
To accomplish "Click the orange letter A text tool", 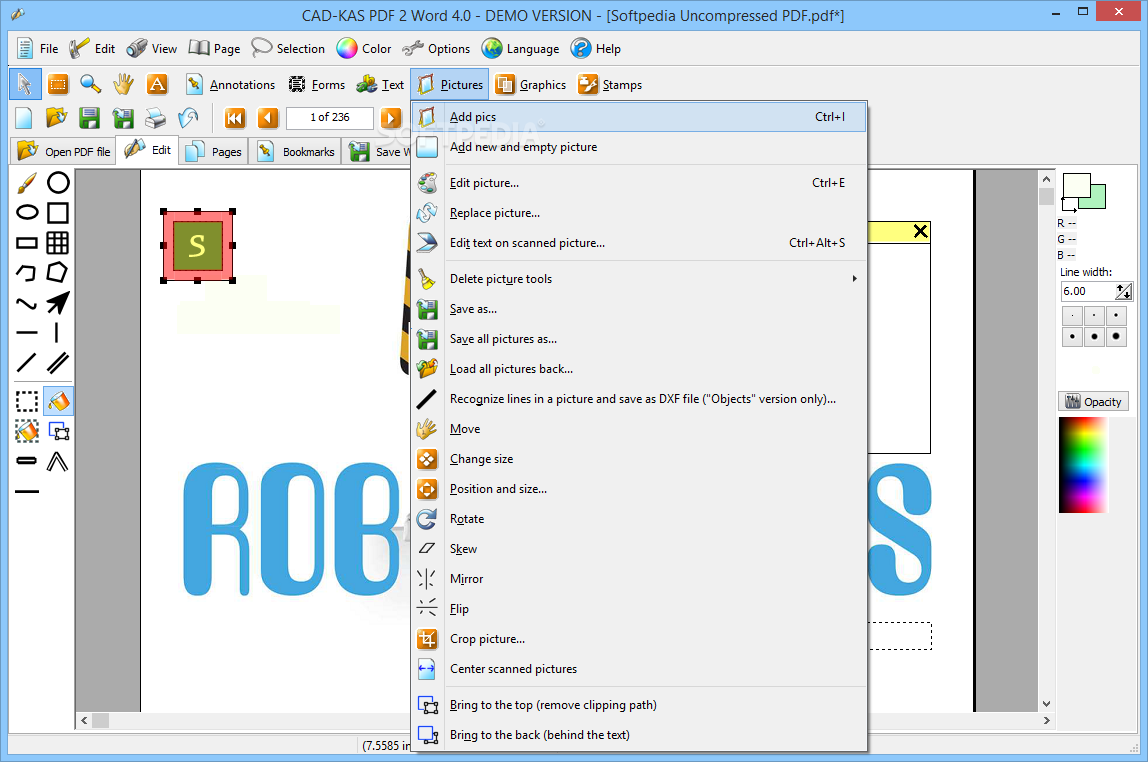I will [157, 84].
